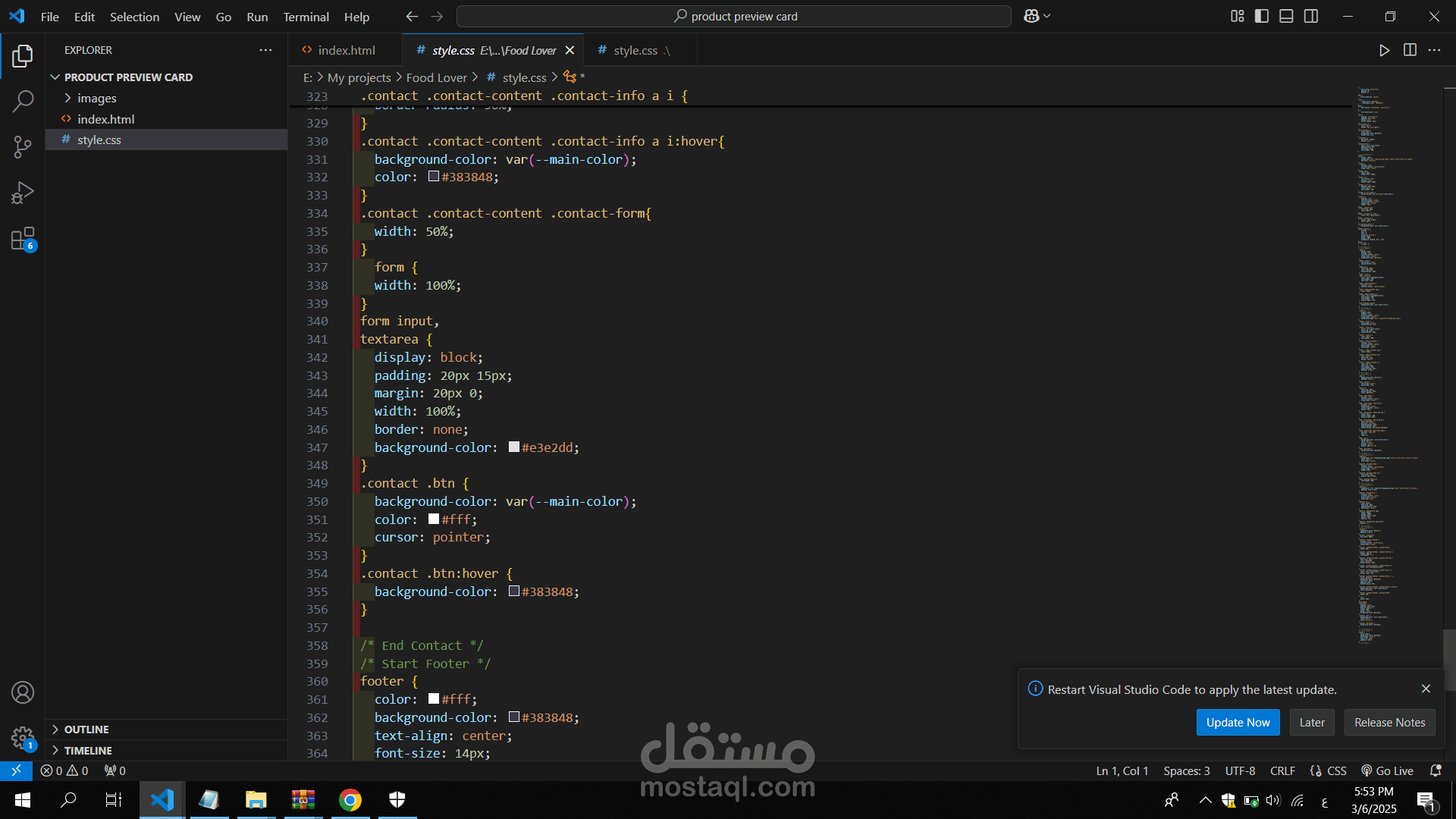Viewport: 1456px width, 819px height.
Task: Open the Manage gear settings menu
Action: pyautogui.click(x=23, y=737)
